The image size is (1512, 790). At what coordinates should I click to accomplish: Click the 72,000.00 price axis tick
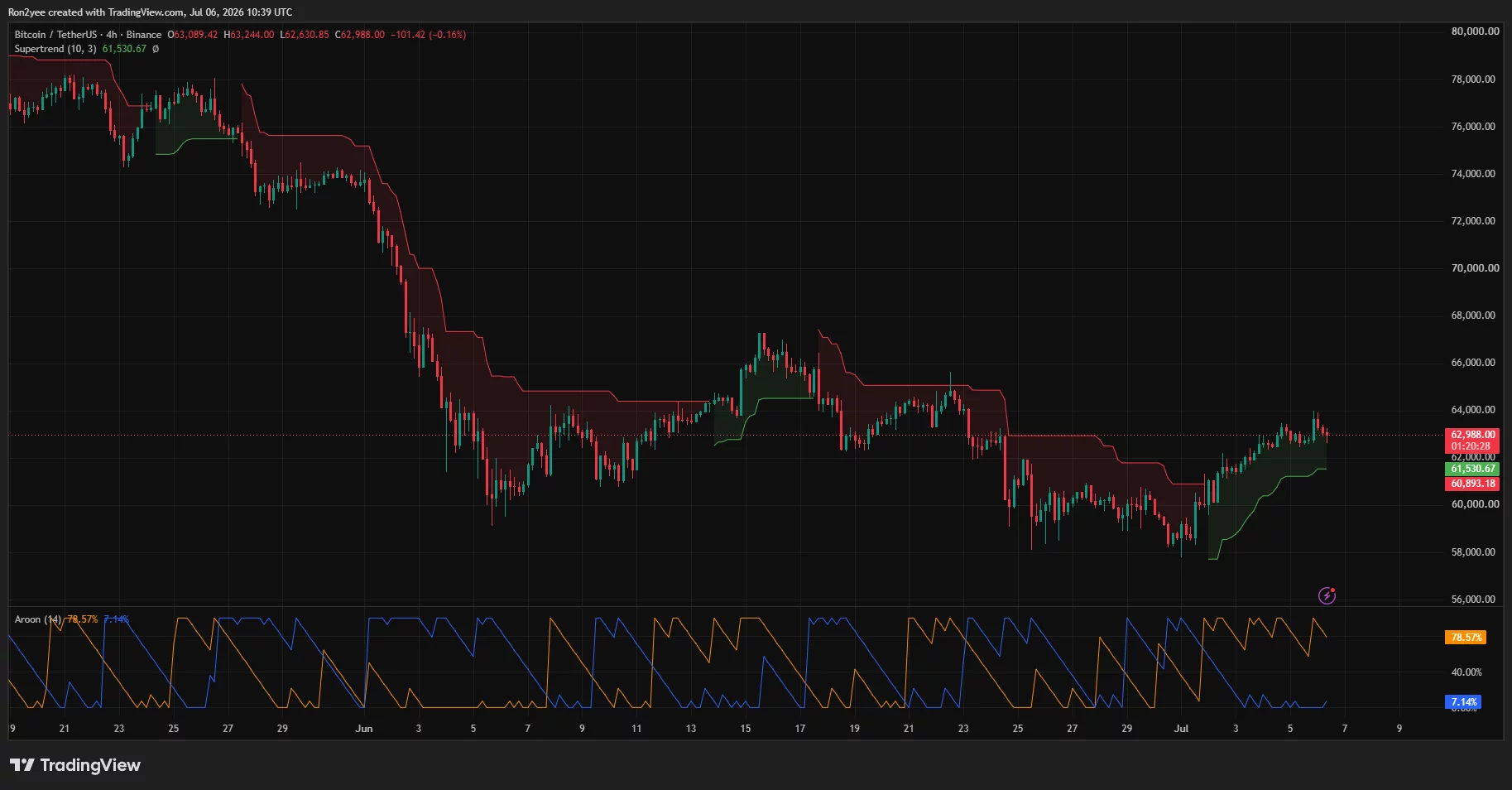1475,221
